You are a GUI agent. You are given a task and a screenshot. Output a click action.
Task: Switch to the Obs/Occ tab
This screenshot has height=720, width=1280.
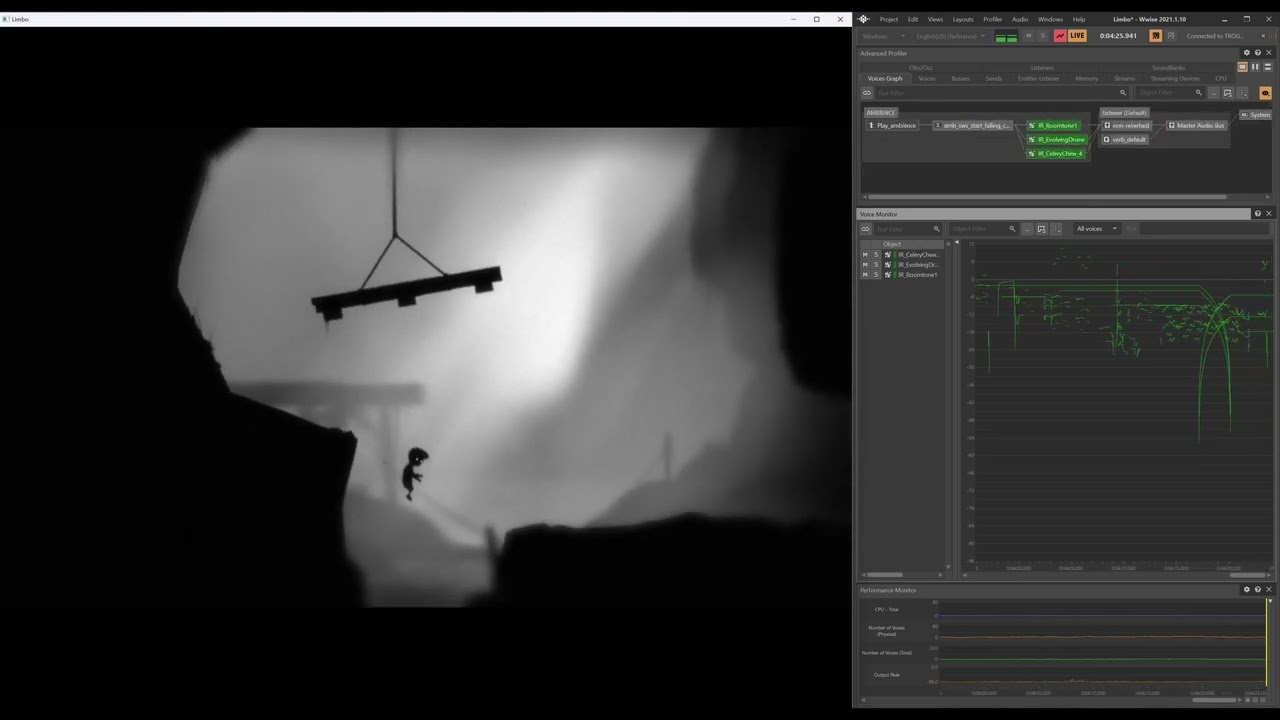(921, 68)
